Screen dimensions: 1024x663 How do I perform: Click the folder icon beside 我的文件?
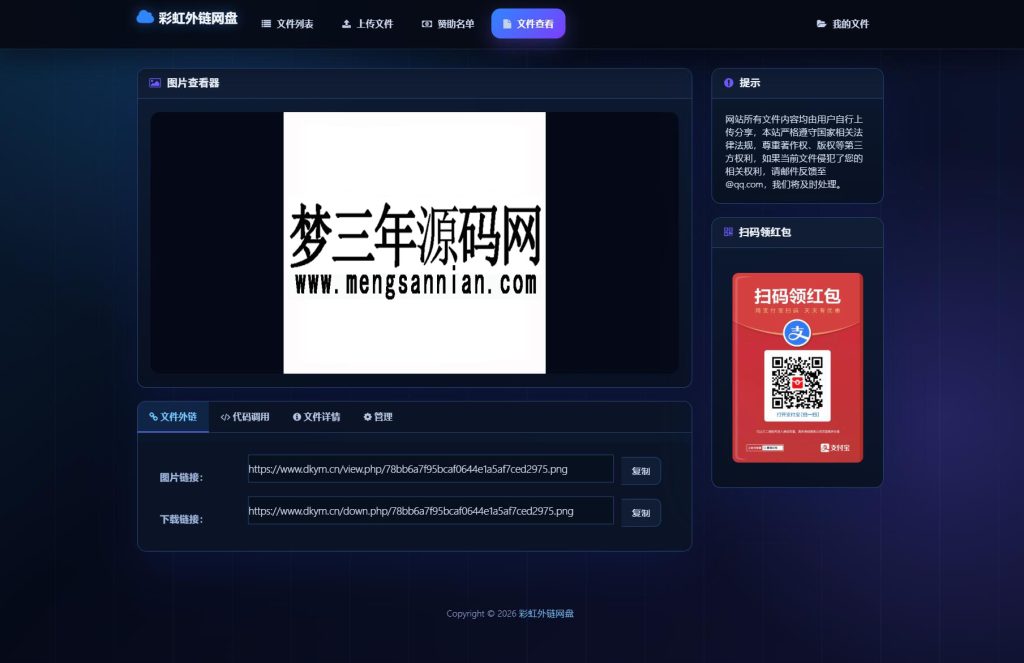click(x=822, y=24)
